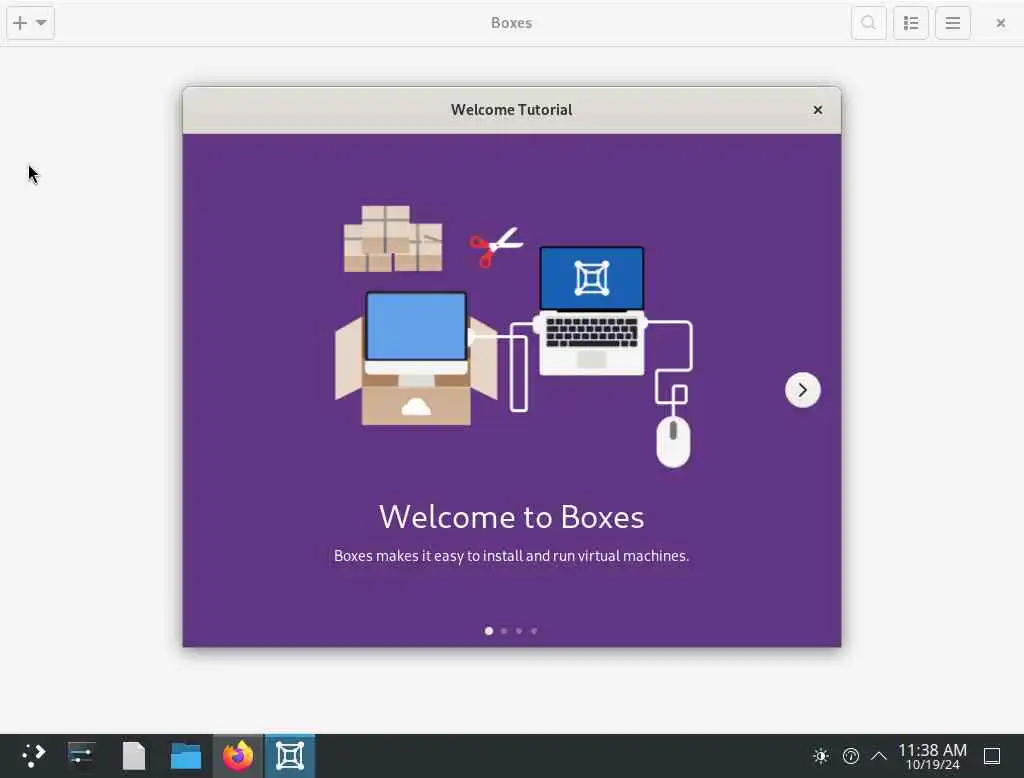The height and width of the screenshot is (778, 1024).
Task: Click the plus icon to create a new box
Action: [x=20, y=23]
